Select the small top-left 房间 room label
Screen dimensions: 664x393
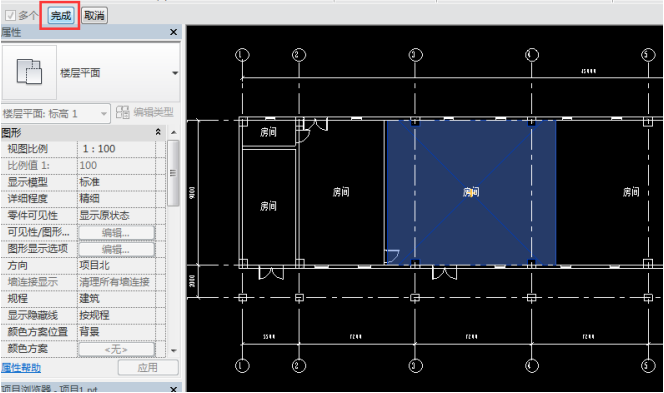click(x=268, y=133)
